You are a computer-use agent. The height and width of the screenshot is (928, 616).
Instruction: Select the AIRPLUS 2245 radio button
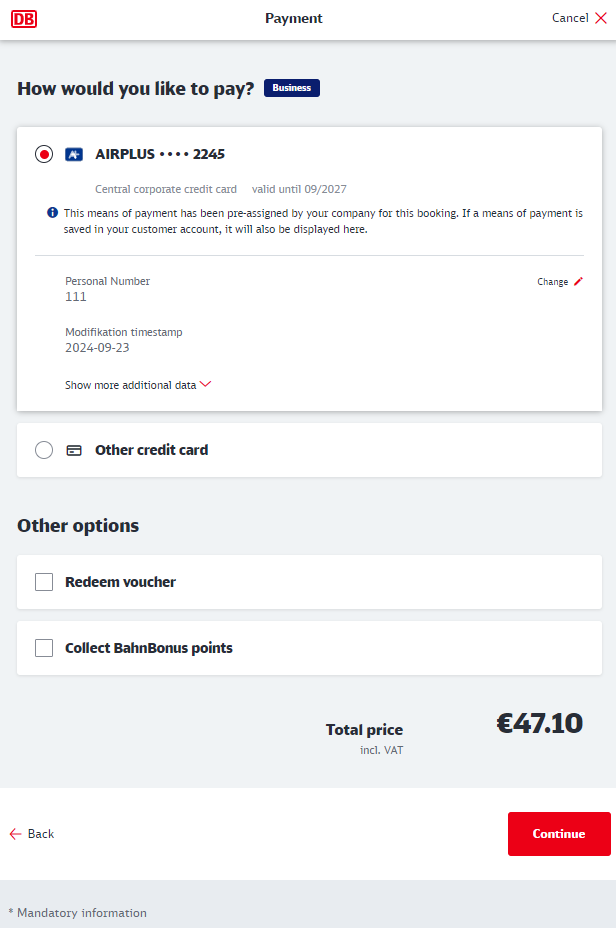pyautogui.click(x=44, y=154)
